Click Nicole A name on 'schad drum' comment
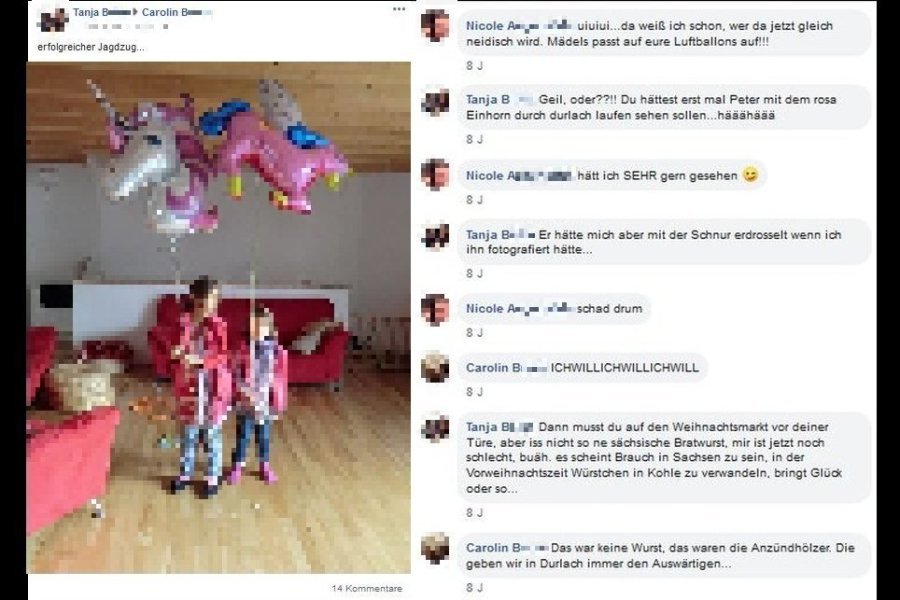Screen dimensions: 900x600 pyautogui.click(x=519, y=308)
